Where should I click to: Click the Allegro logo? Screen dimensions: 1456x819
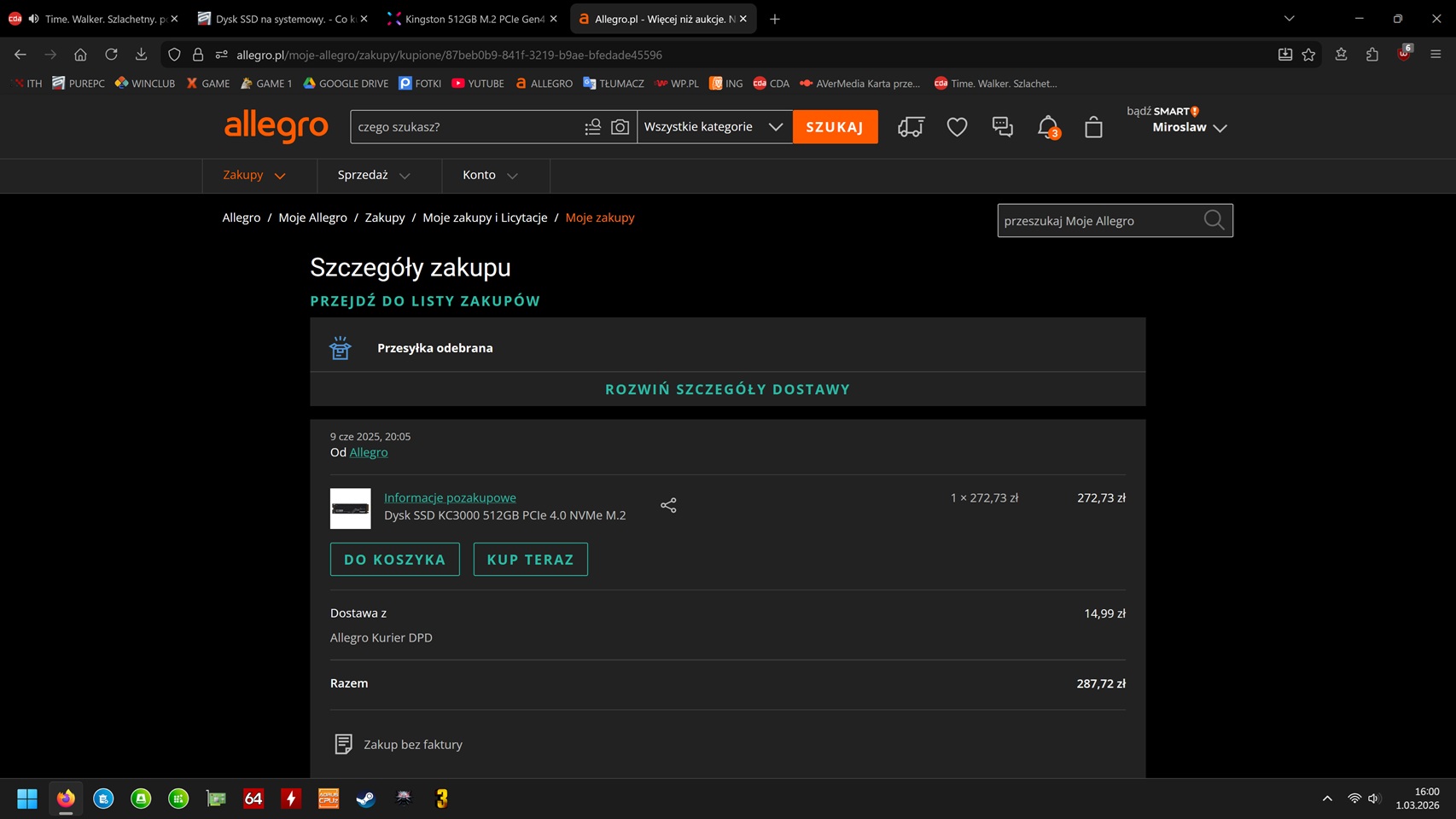[276, 126]
